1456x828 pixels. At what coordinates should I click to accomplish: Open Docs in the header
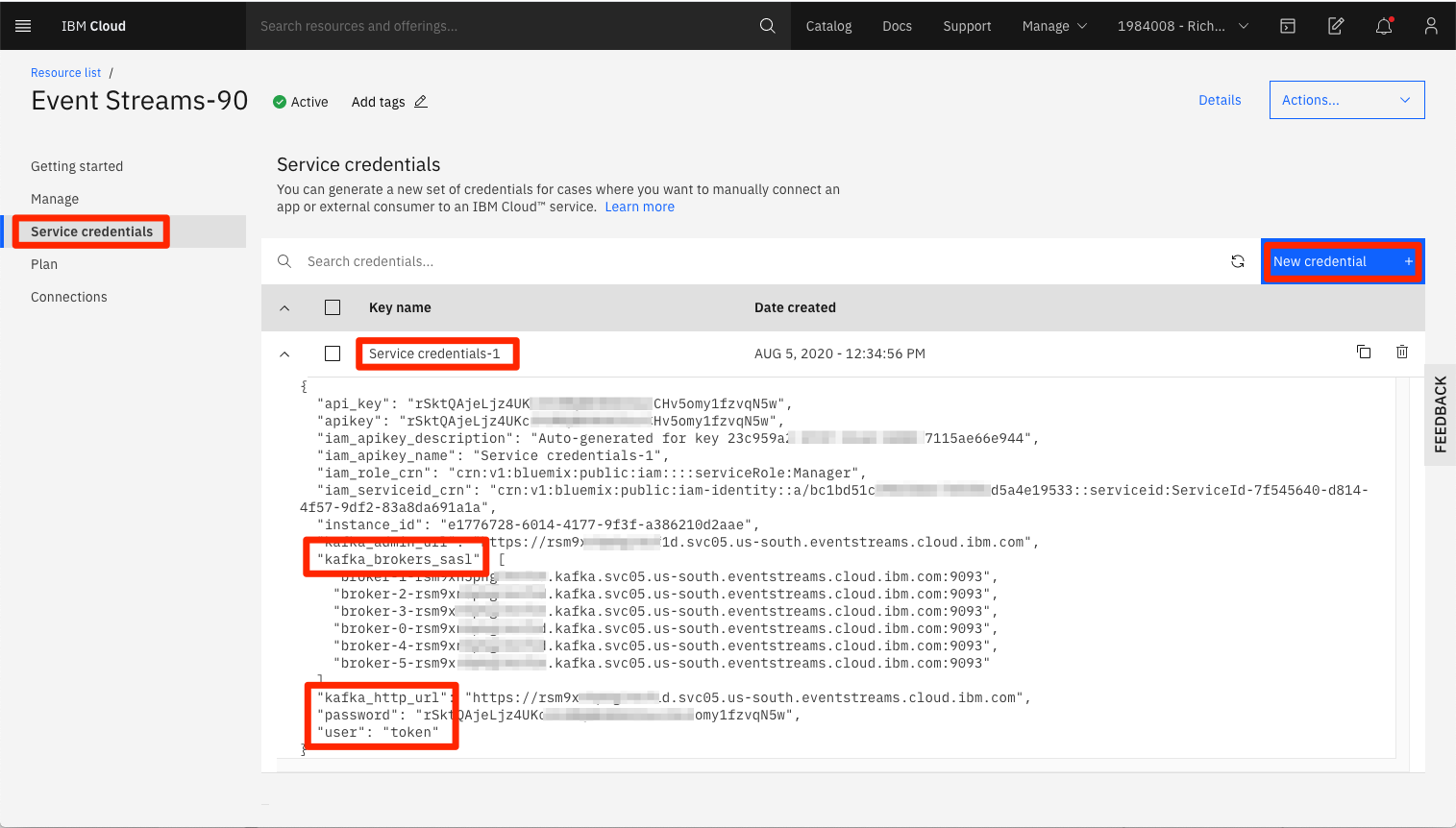[897, 26]
